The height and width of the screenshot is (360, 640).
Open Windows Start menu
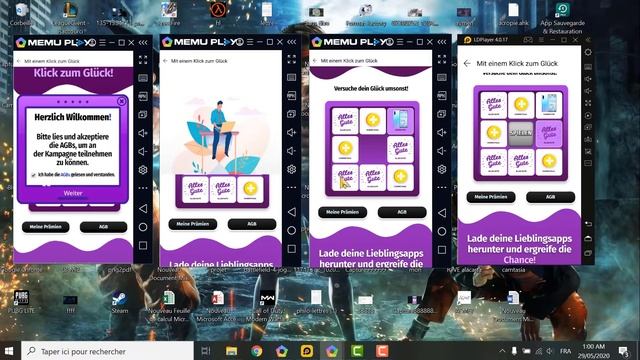[9, 351]
